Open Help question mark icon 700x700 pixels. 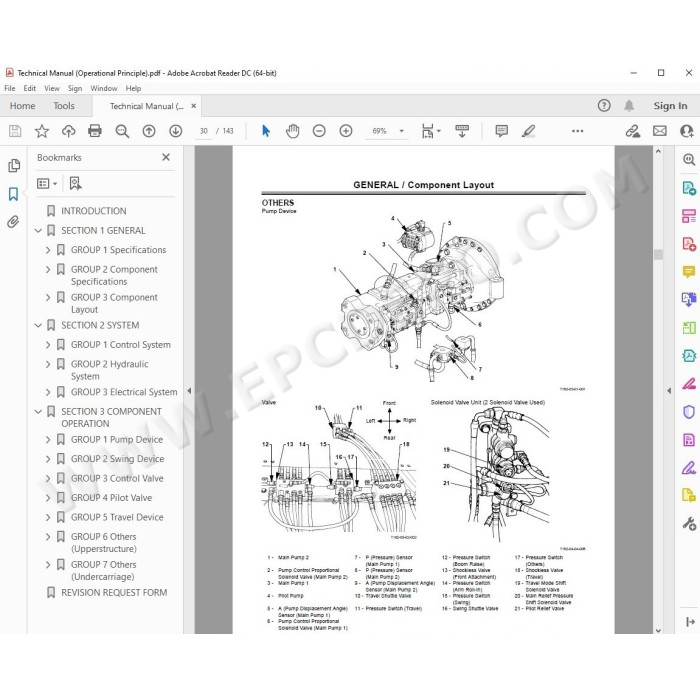coord(604,105)
